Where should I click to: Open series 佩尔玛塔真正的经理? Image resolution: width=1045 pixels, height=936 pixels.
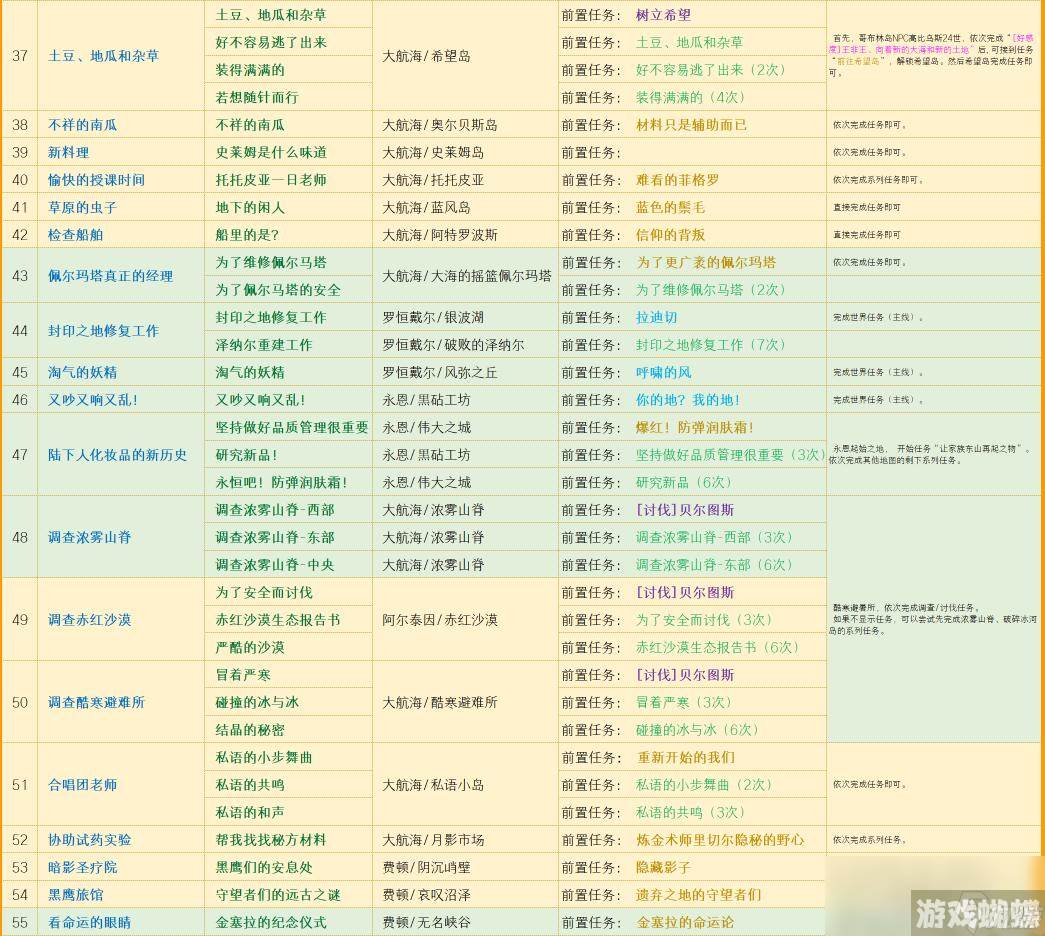(110, 276)
